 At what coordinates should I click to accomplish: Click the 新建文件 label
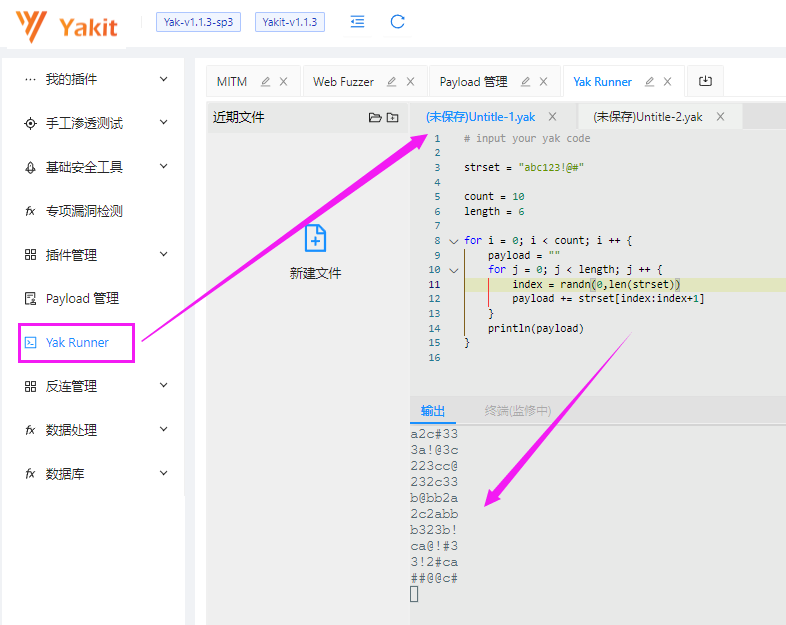315,273
